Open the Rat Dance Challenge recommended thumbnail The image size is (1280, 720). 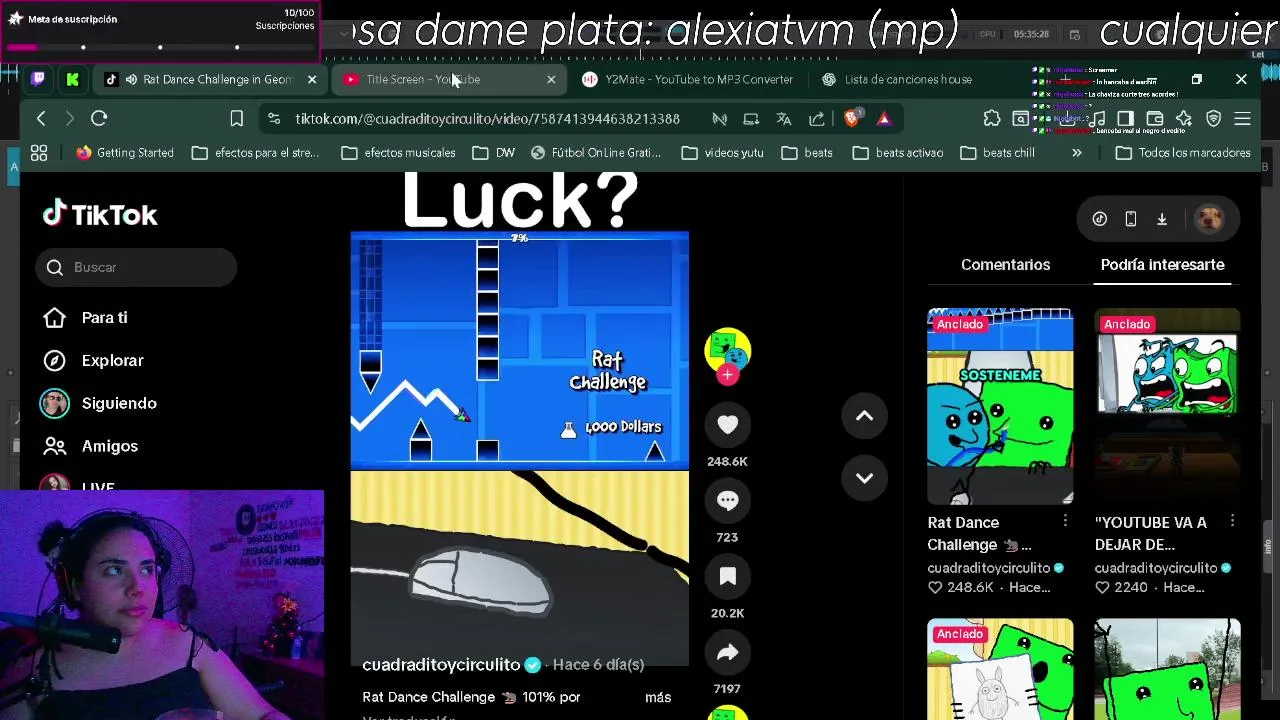[x=1000, y=407]
